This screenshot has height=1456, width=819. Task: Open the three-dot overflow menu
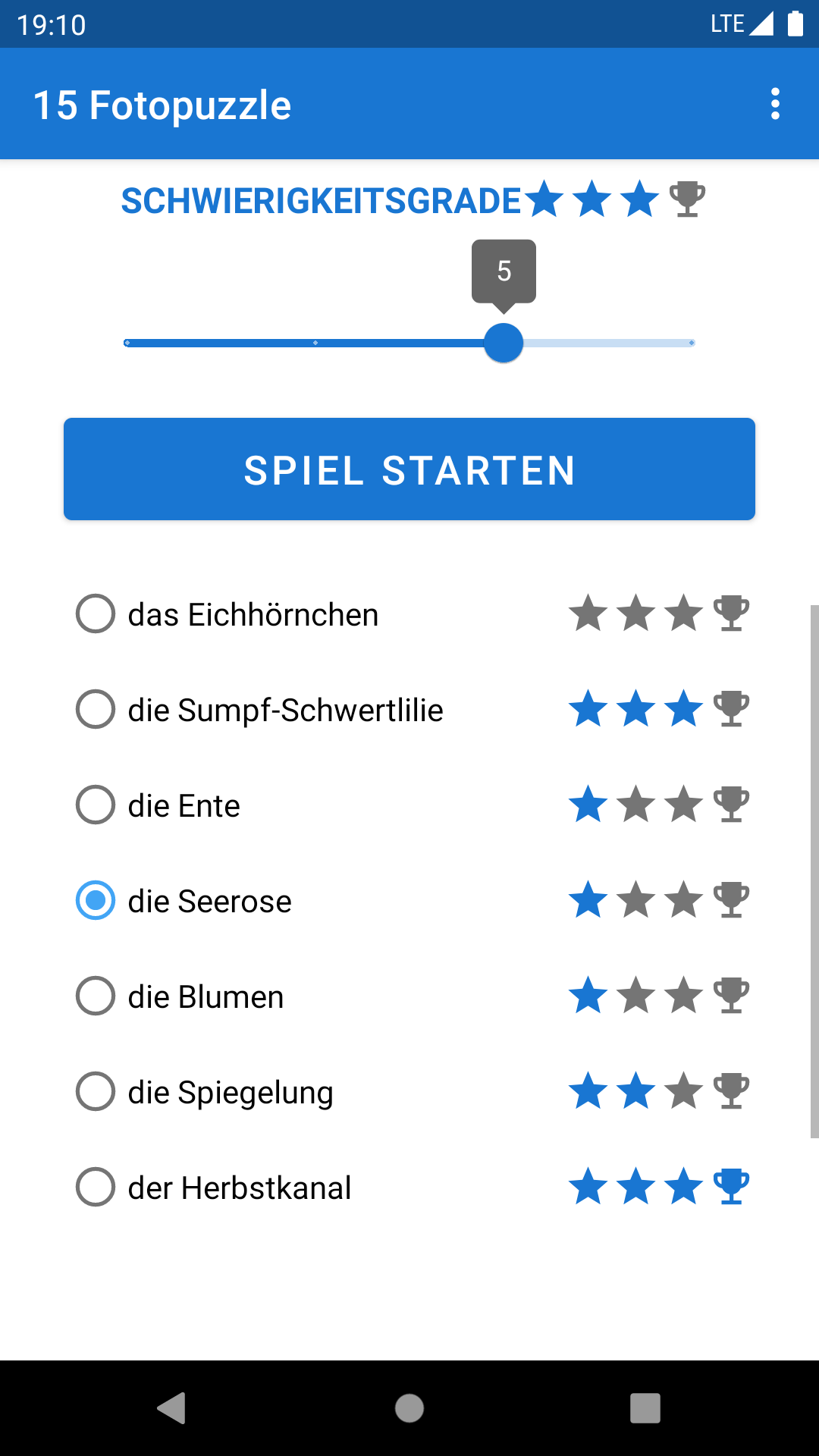point(775,104)
